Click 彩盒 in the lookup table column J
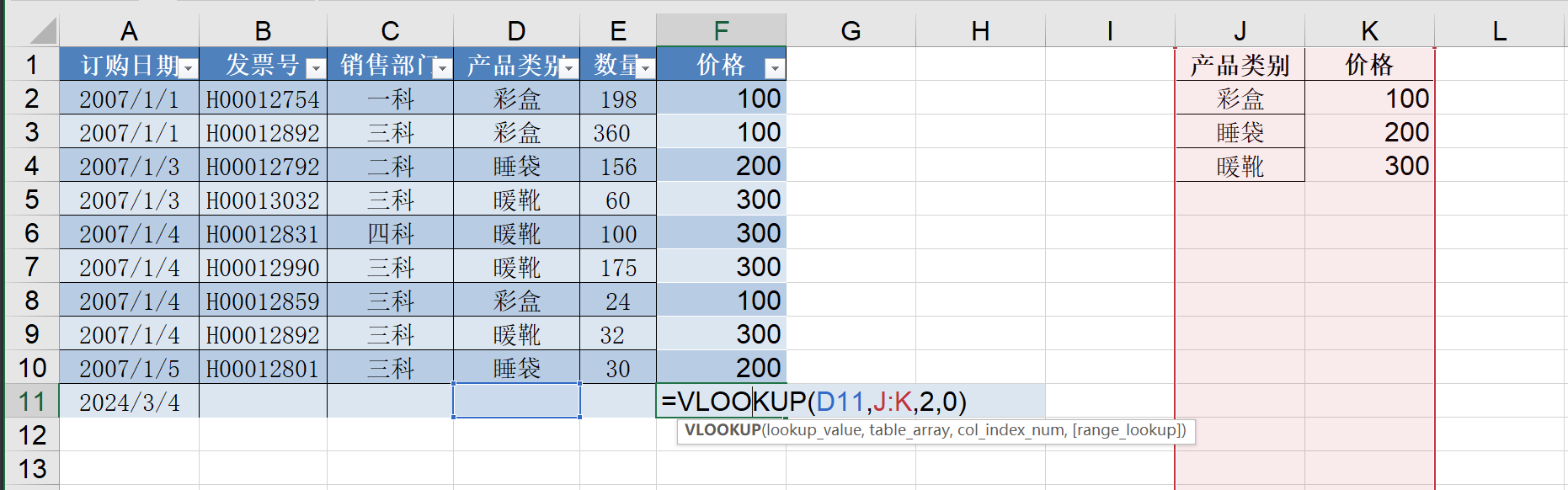Screen dimensions: 1568x490 coord(1240,99)
